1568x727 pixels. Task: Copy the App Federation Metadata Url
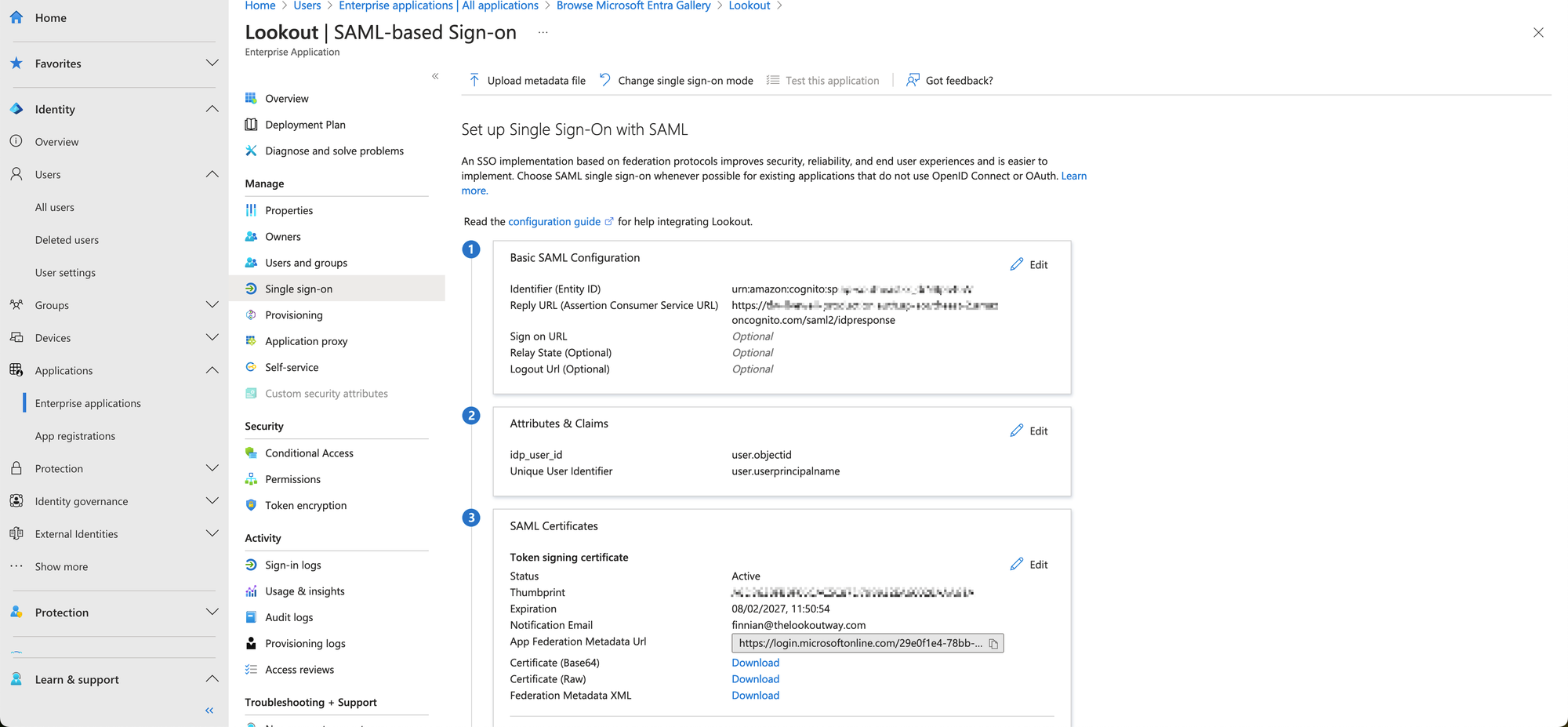(x=993, y=644)
